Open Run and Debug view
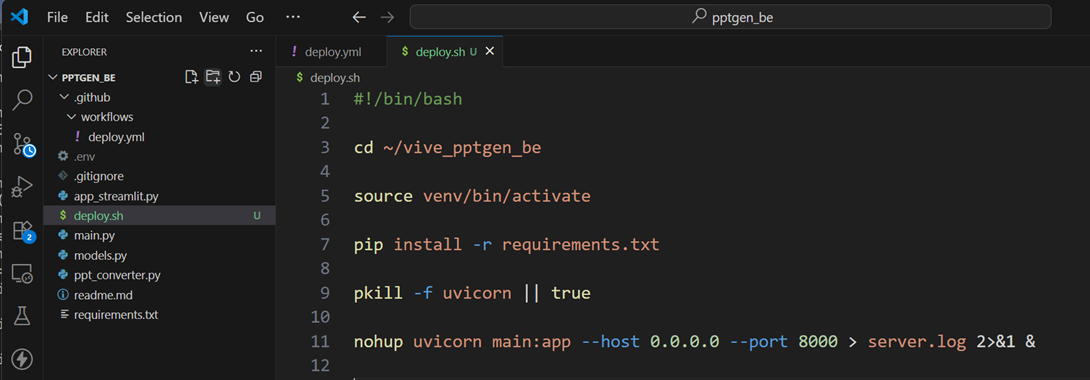Viewport: 1090px width, 380px height. click(x=22, y=187)
